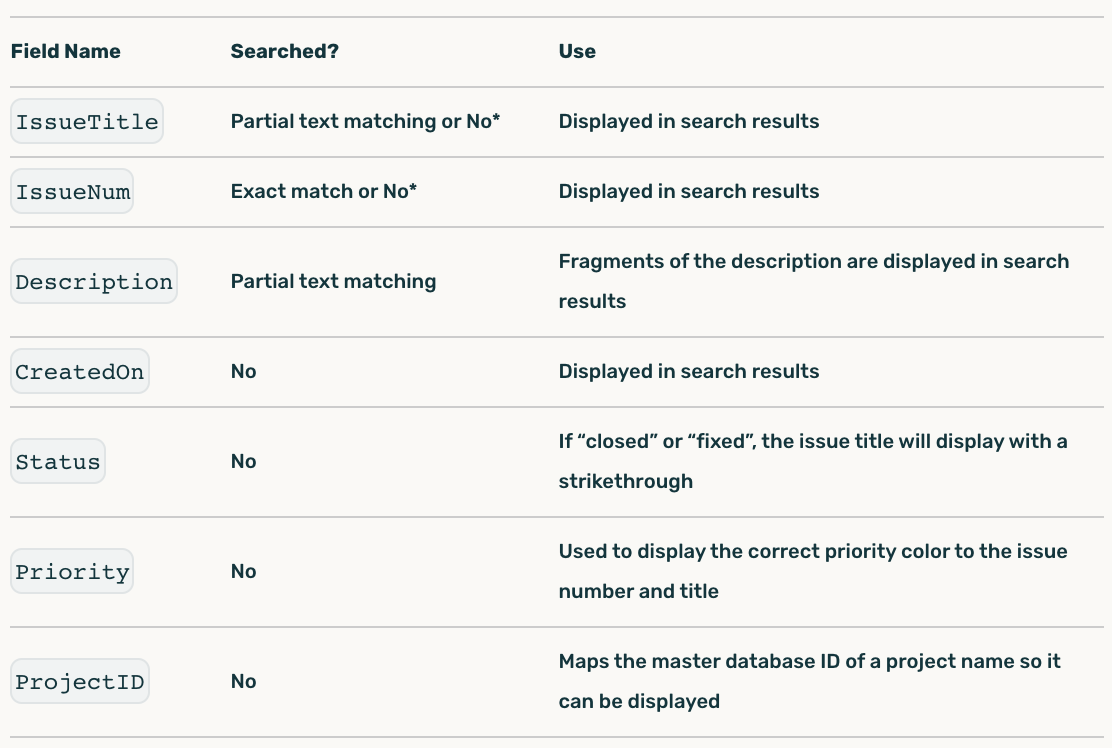Click the Priority field name tag
This screenshot has height=748, width=1112.
[x=72, y=572]
